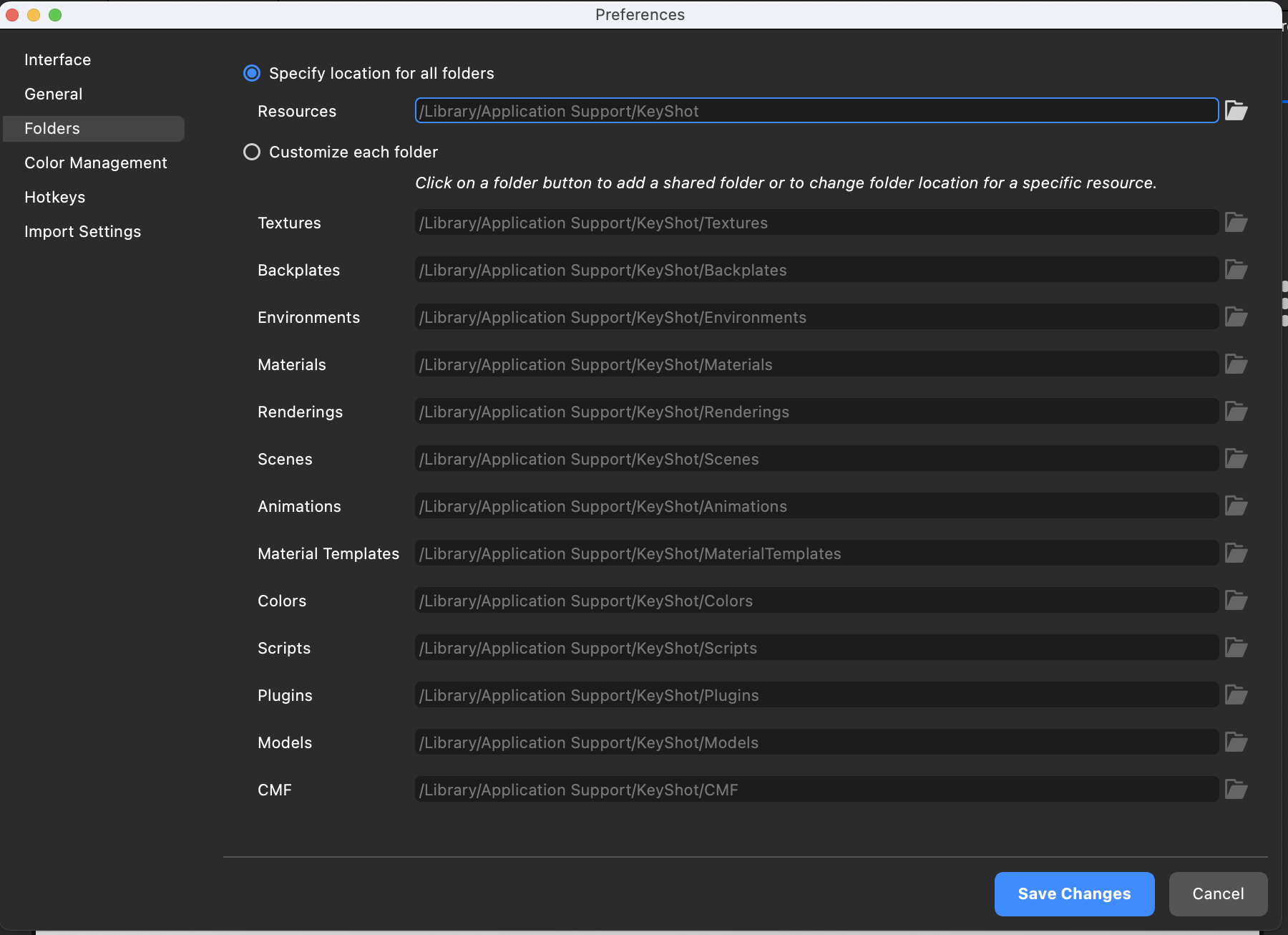Screen dimensions: 1288x935
Task: Click the Backplates folder browse icon
Action: 1236,269
